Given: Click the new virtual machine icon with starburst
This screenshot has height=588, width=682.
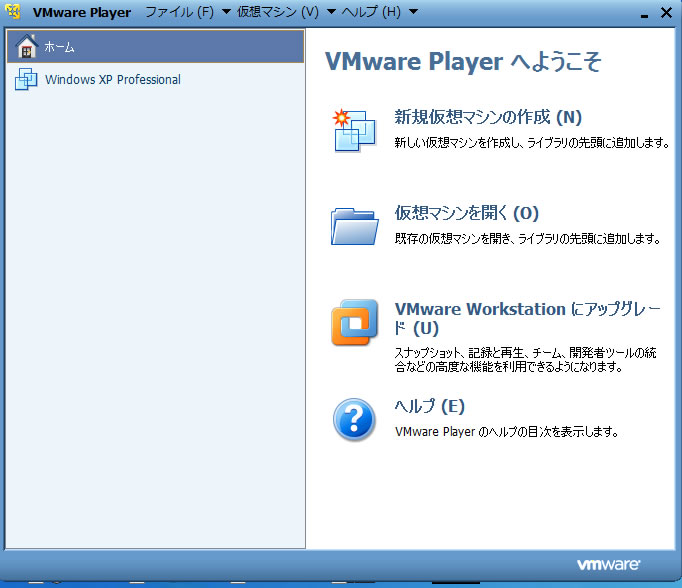Looking at the screenshot, I should 354,130.
